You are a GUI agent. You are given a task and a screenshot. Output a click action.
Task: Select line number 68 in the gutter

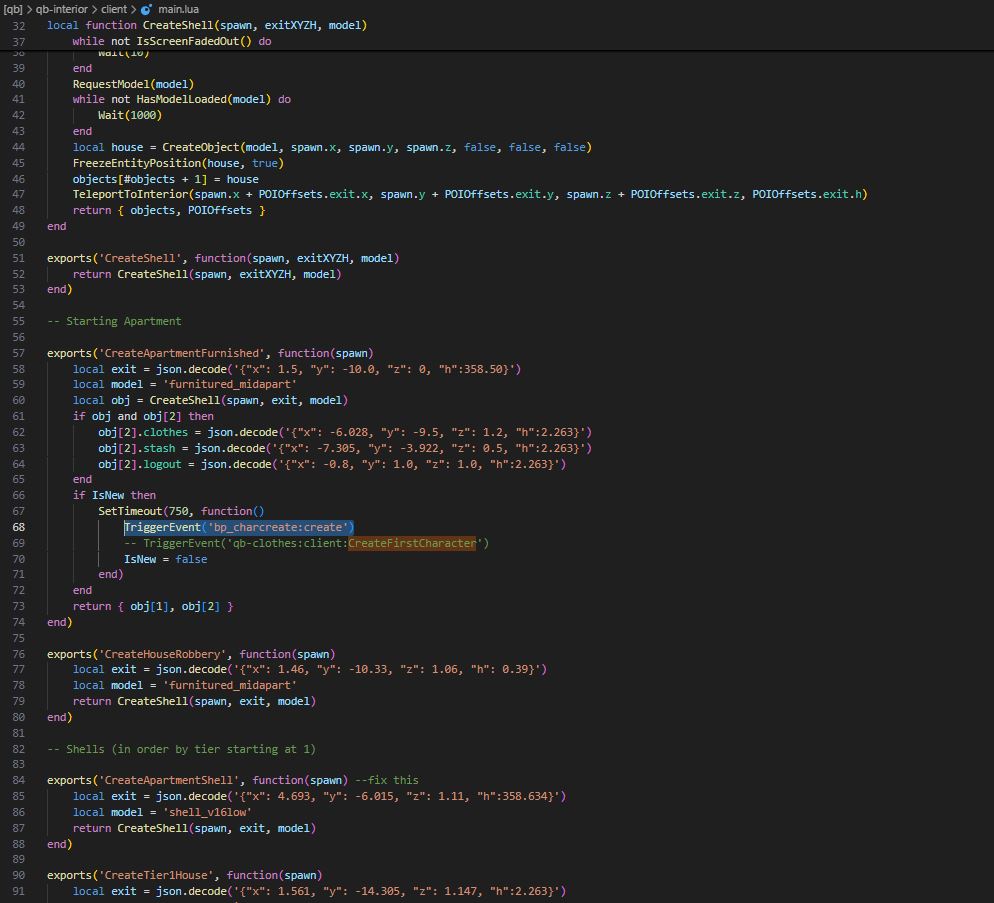point(20,527)
